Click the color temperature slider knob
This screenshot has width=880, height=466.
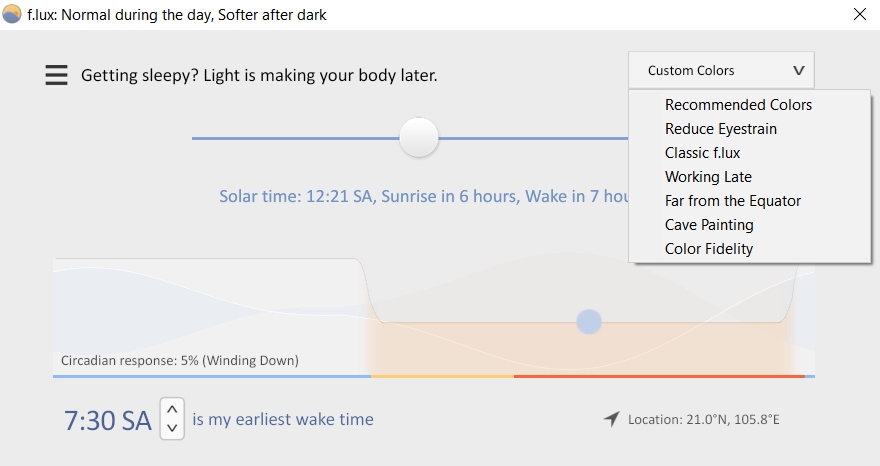[x=419, y=137]
